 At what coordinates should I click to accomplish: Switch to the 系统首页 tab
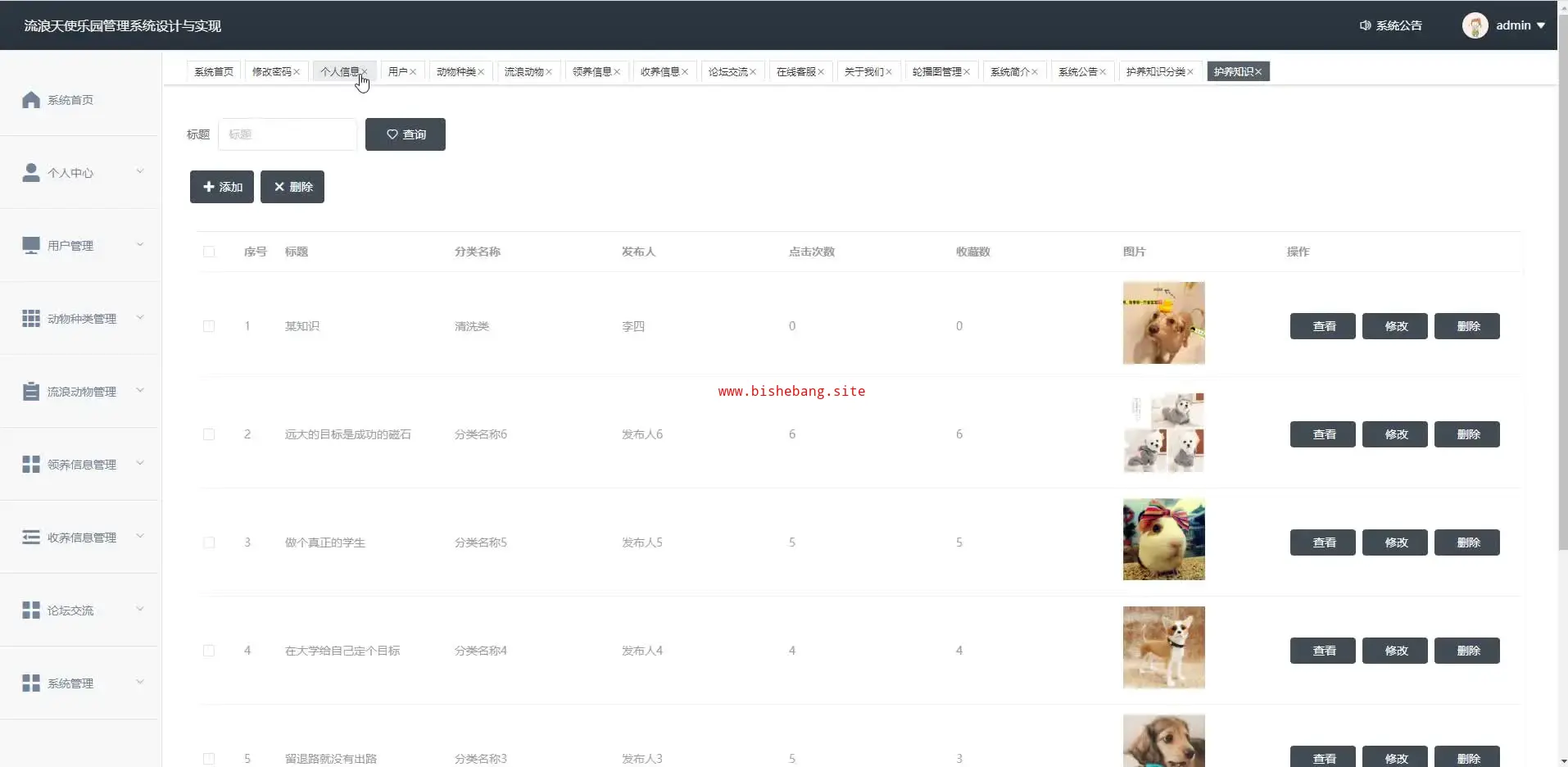214,72
